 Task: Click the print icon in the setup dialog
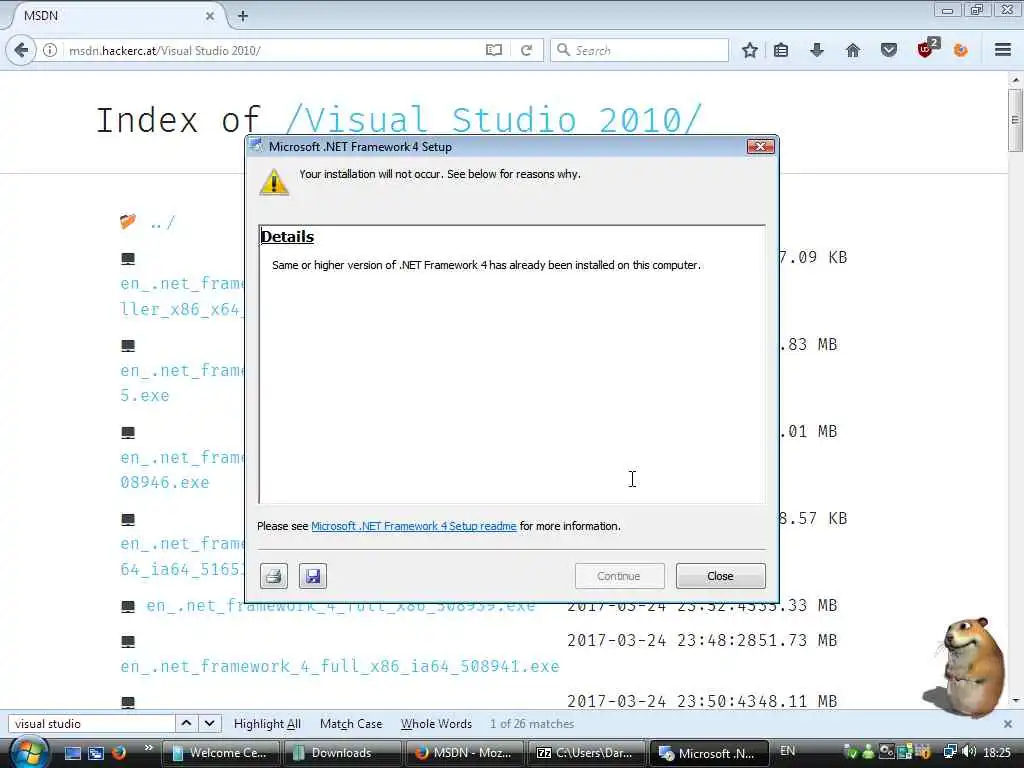274,576
